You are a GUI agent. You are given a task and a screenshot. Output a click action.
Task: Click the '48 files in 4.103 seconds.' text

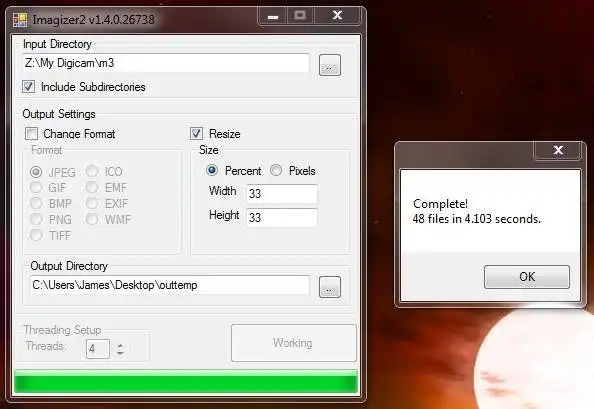(x=477, y=219)
